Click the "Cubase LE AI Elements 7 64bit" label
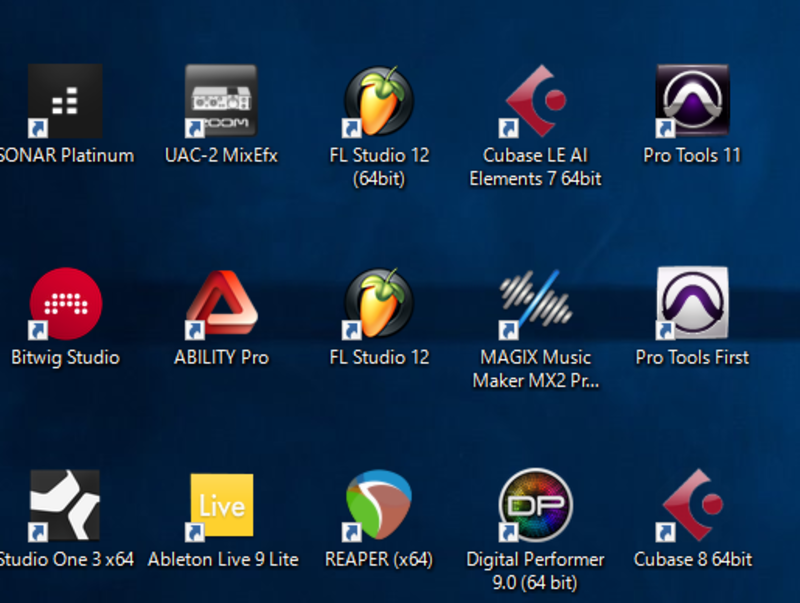Image resolution: width=800 pixels, height=603 pixels. pyautogui.click(x=535, y=167)
